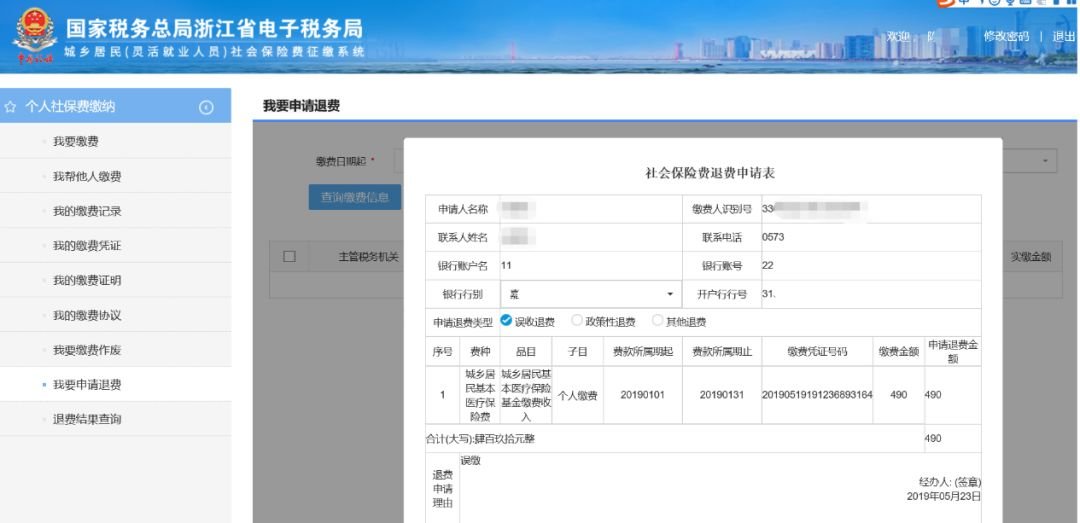Collapse the sidebar using the circle arrow icon
1080x523 pixels.
pos(206,107)
